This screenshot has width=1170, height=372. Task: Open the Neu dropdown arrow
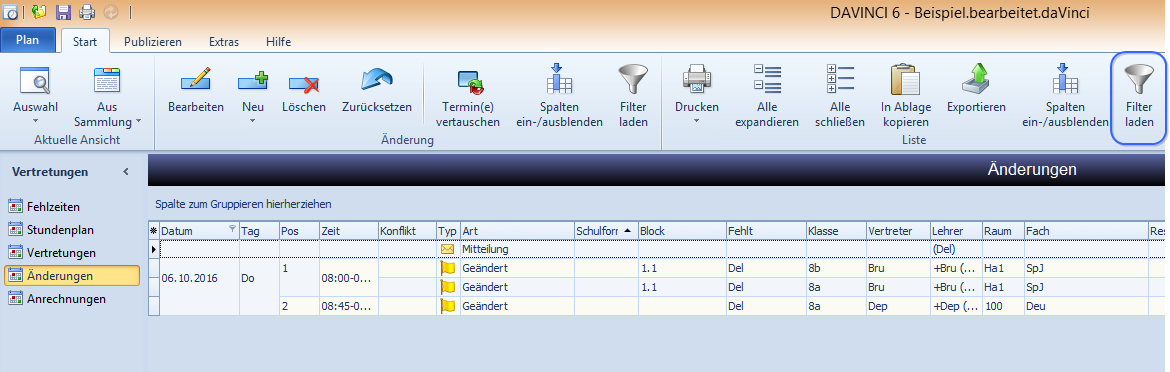coord(252,121)
